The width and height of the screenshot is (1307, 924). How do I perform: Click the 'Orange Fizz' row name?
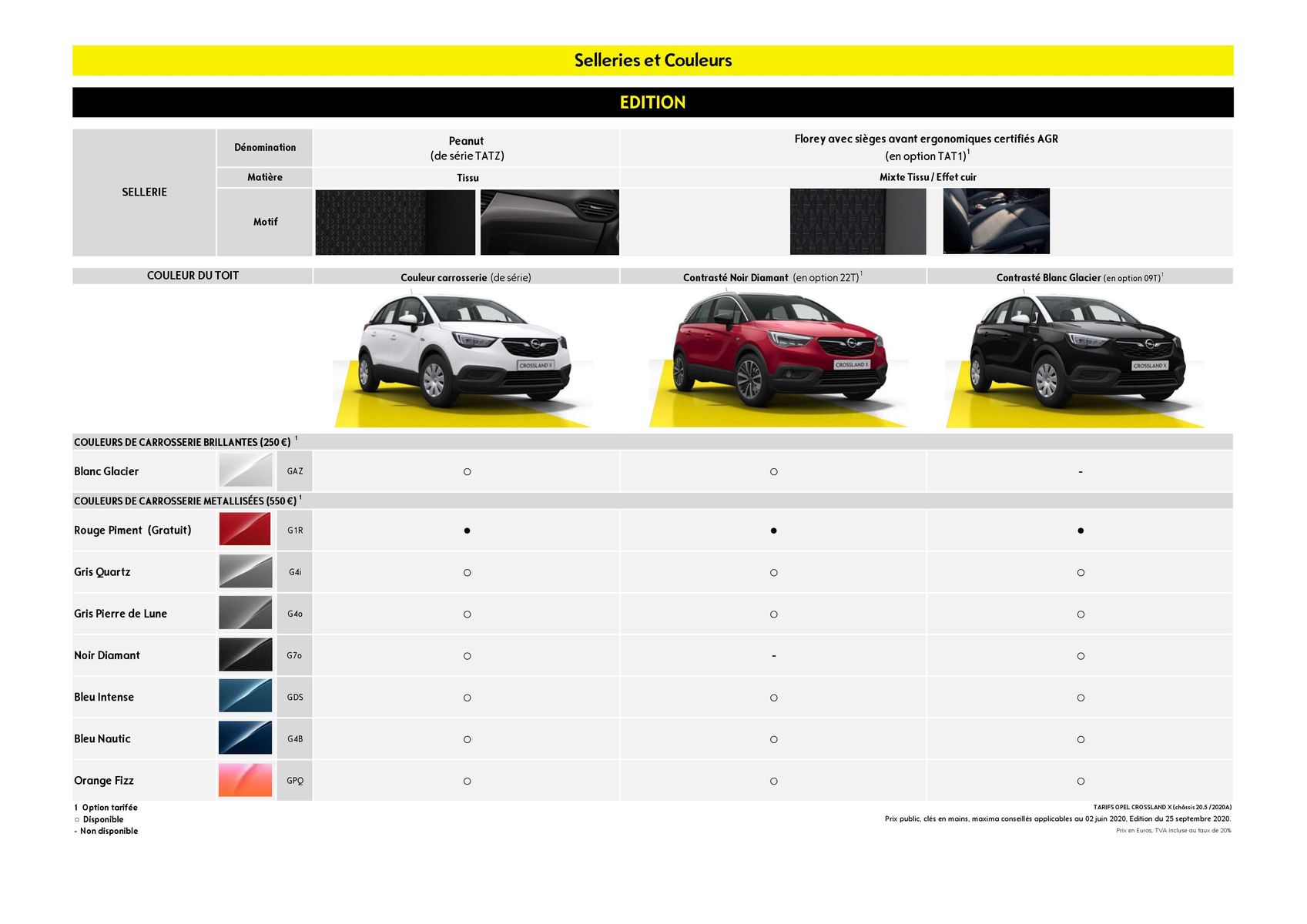(104, 780)
